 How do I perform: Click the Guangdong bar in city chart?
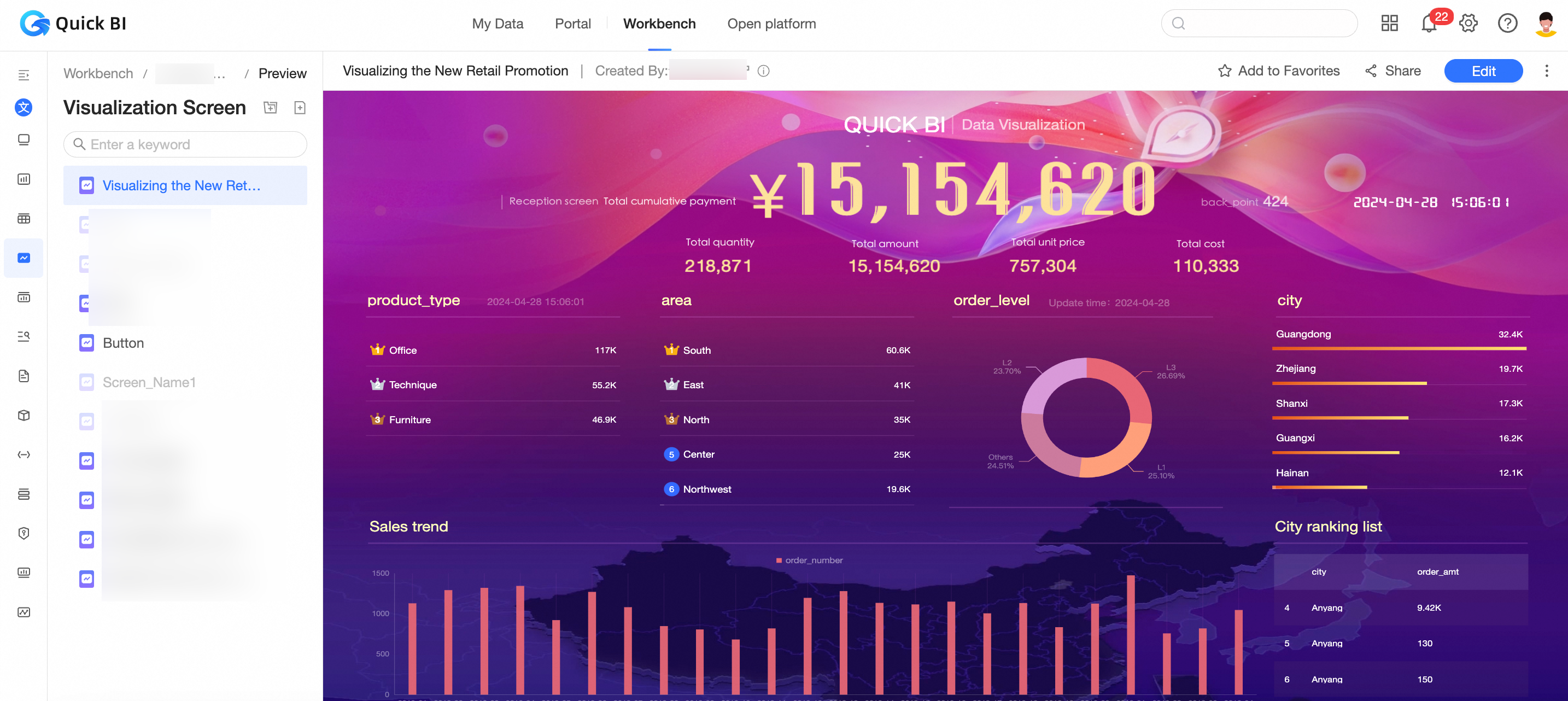point(1399,348)
